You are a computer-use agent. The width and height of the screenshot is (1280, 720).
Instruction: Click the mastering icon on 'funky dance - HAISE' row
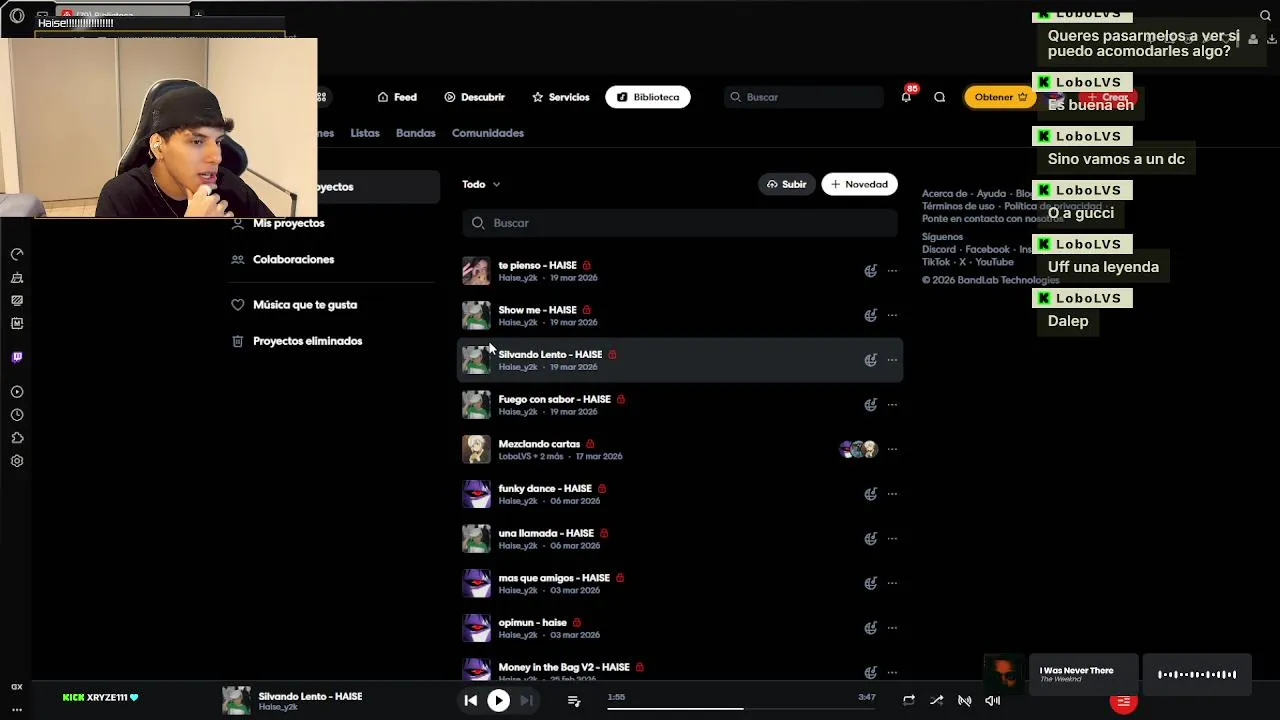pyautogui.click(x=870, y=494)
